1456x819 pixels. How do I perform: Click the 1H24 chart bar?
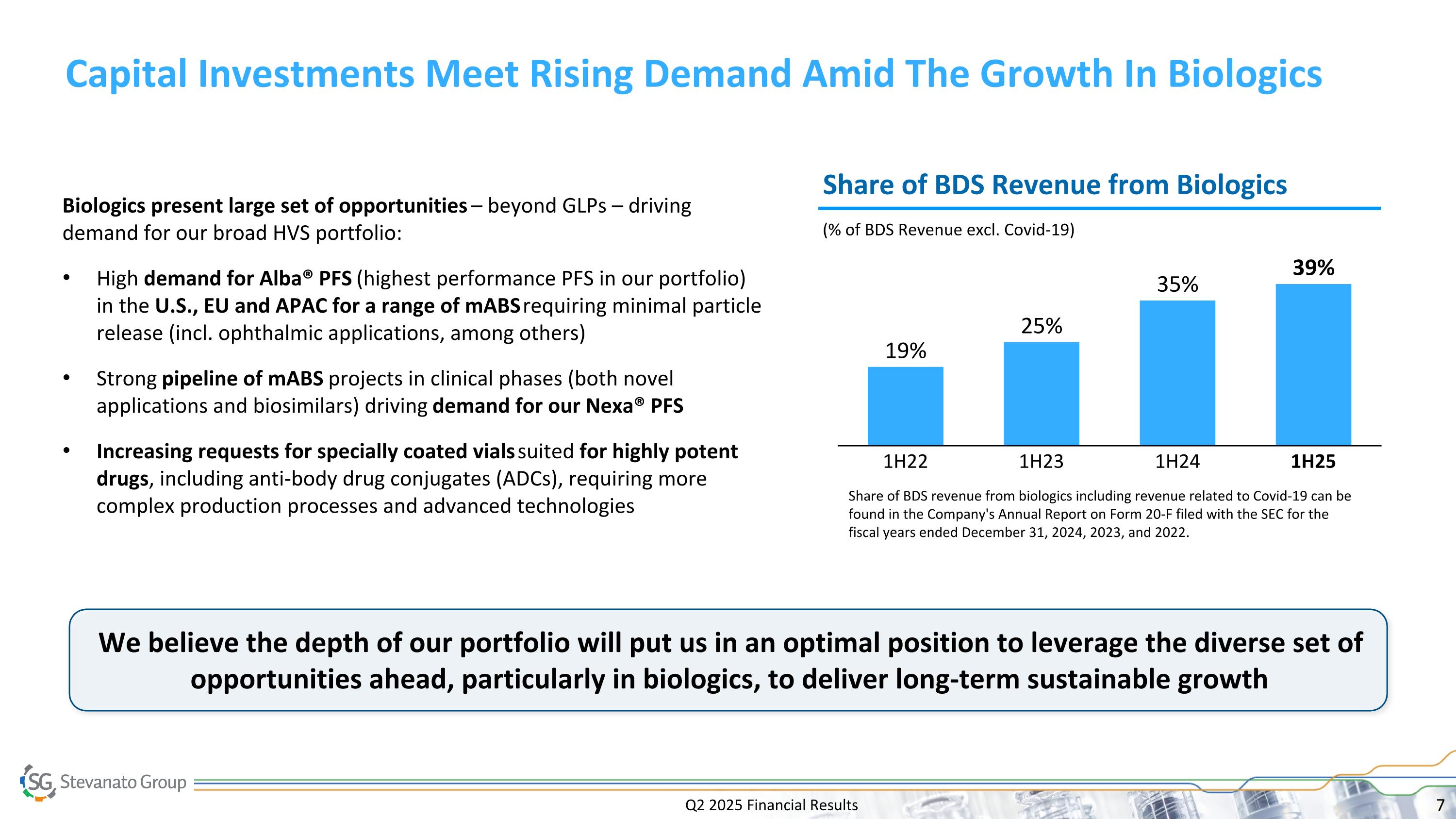(1177, 373)
